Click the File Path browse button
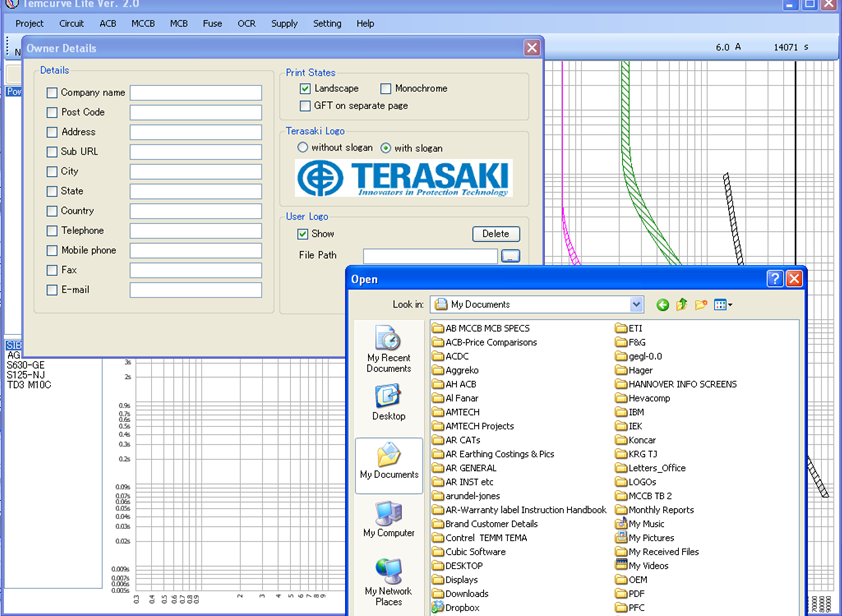842x616 pixels. (x=511, y=256)
